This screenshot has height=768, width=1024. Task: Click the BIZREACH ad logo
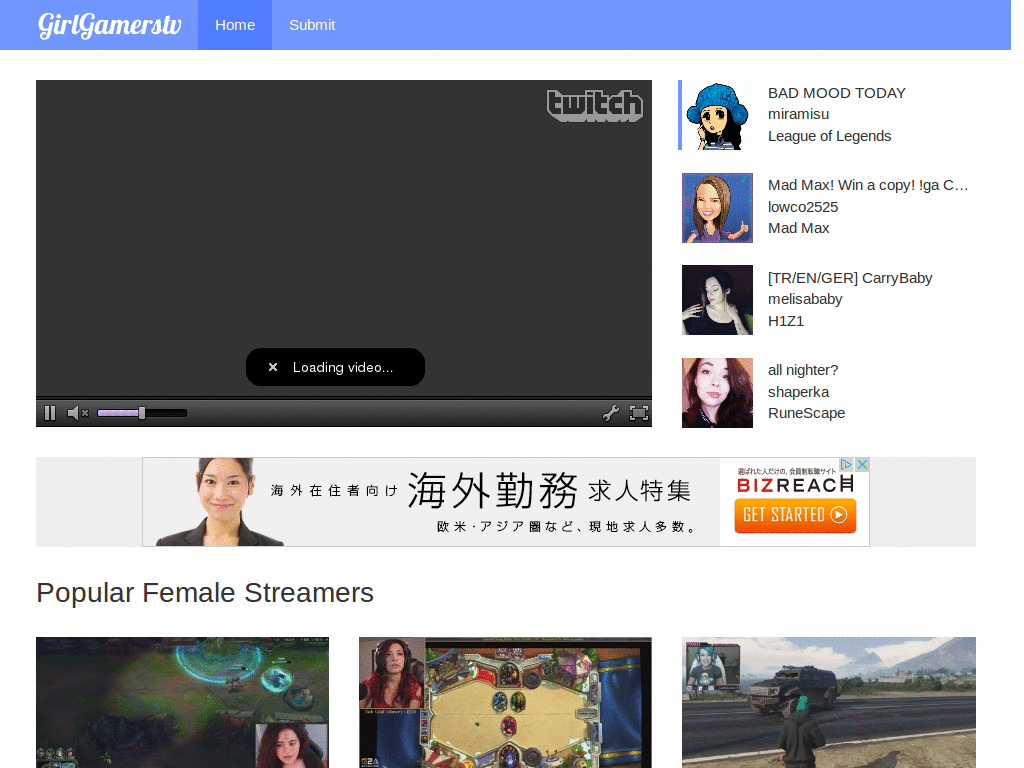[x=795, y=485]
